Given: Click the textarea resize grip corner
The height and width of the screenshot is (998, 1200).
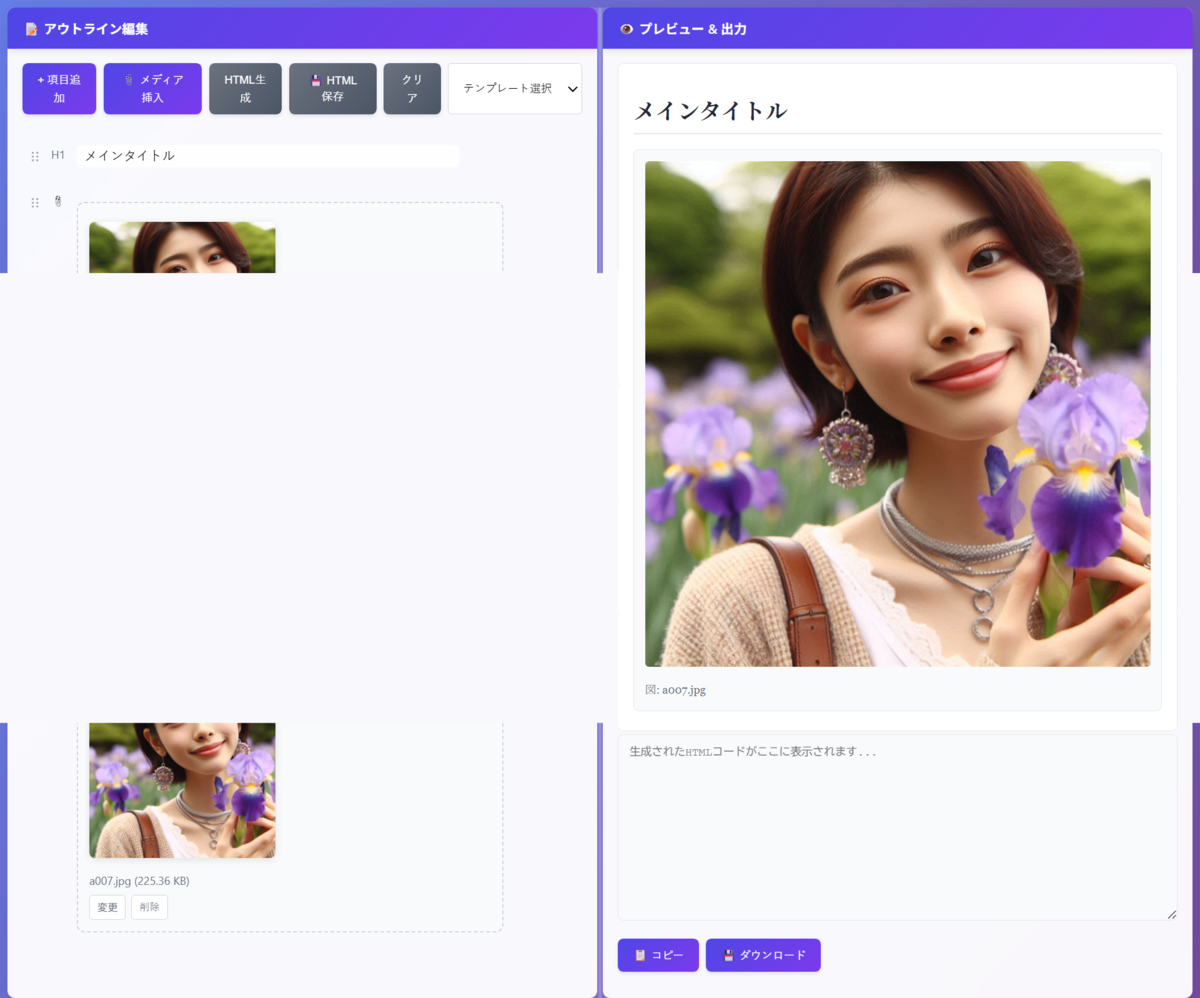Looking at the screenshot, I should pos(1171,914).
